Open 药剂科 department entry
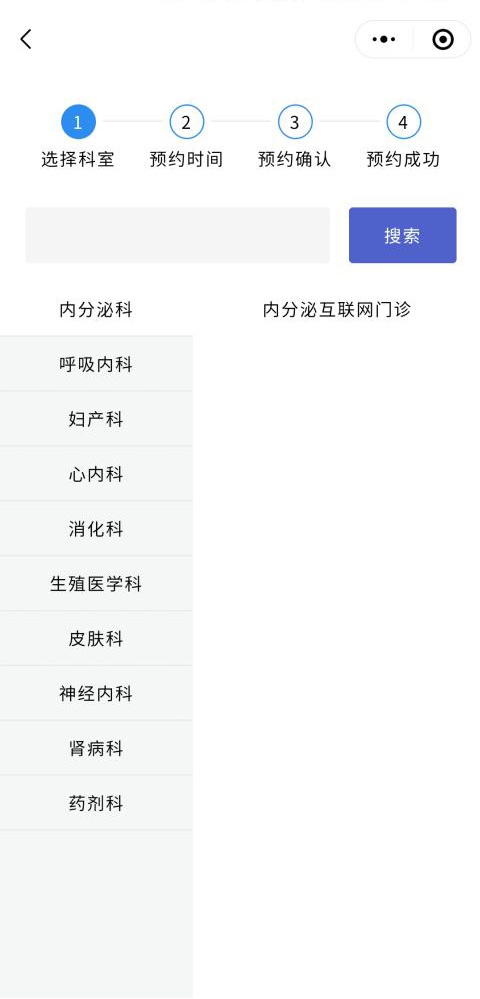Screen dimensions: 480x999 click(x=96, y=802)
